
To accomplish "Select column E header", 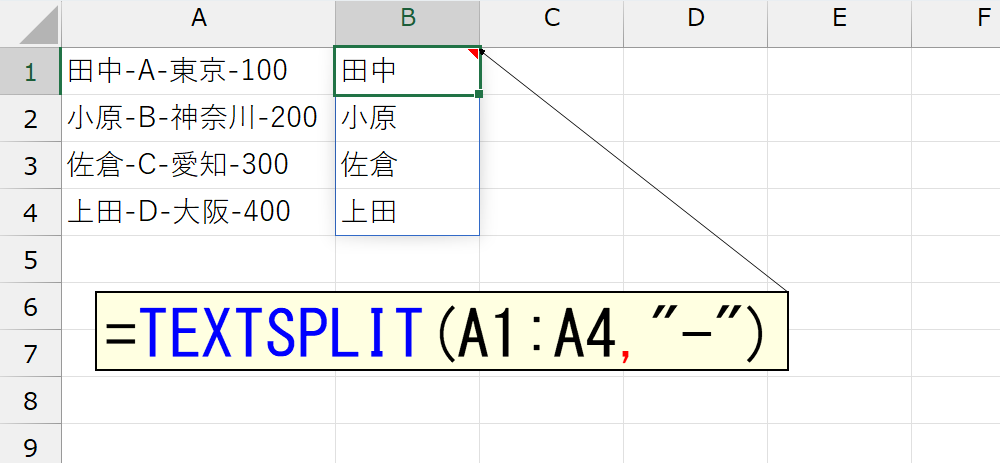I will tap(839, 23).
